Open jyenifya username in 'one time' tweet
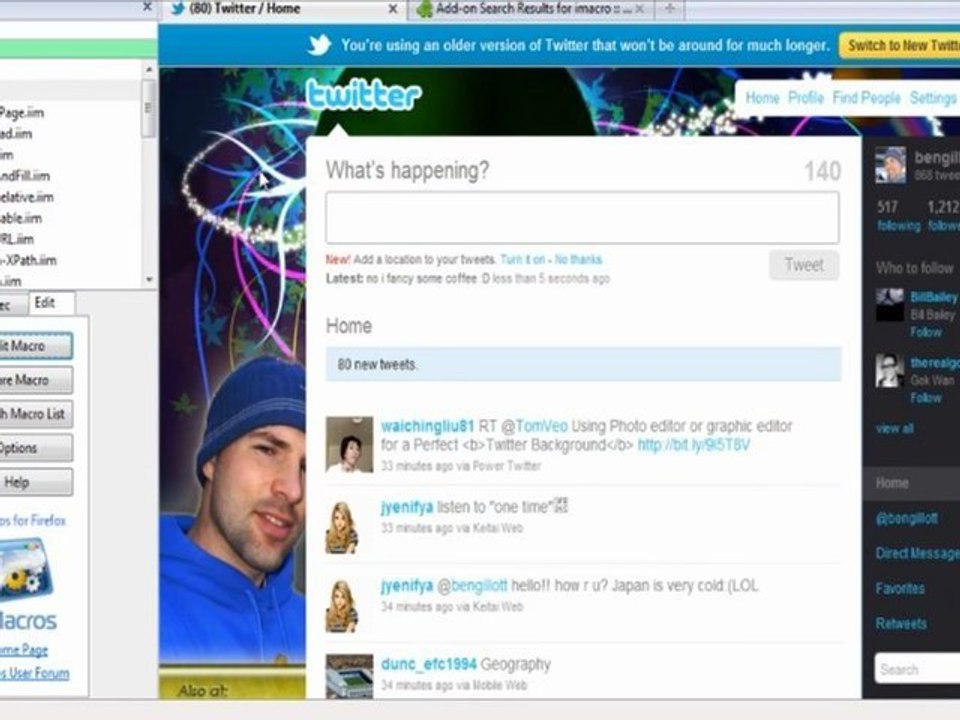 pos(407,507)
